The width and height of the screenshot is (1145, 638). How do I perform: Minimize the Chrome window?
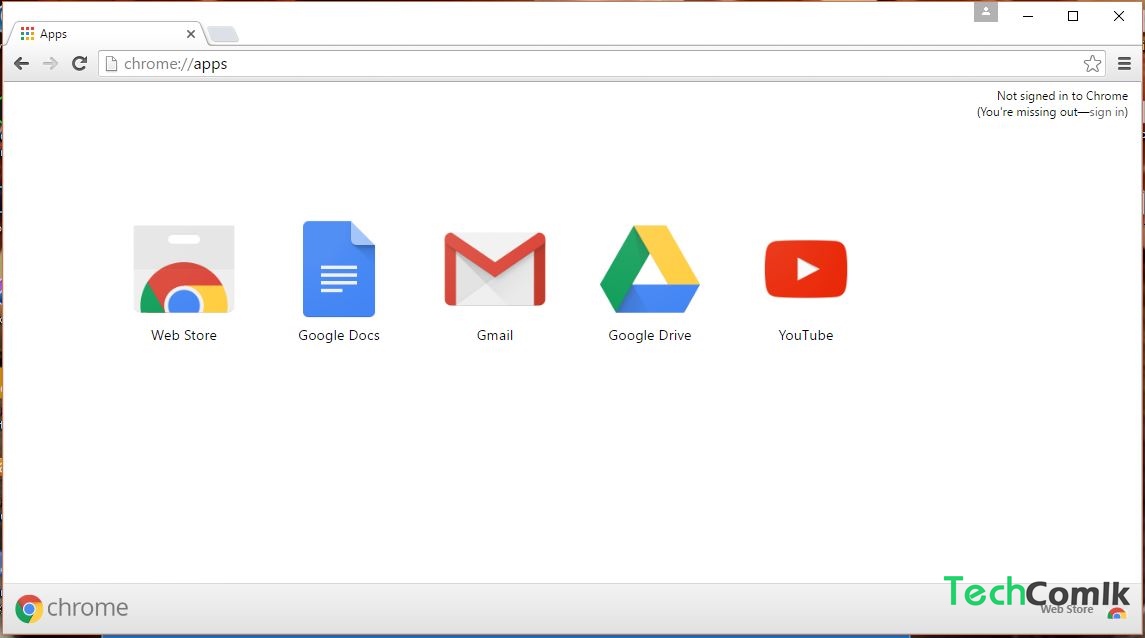(x=1028, y=15)
